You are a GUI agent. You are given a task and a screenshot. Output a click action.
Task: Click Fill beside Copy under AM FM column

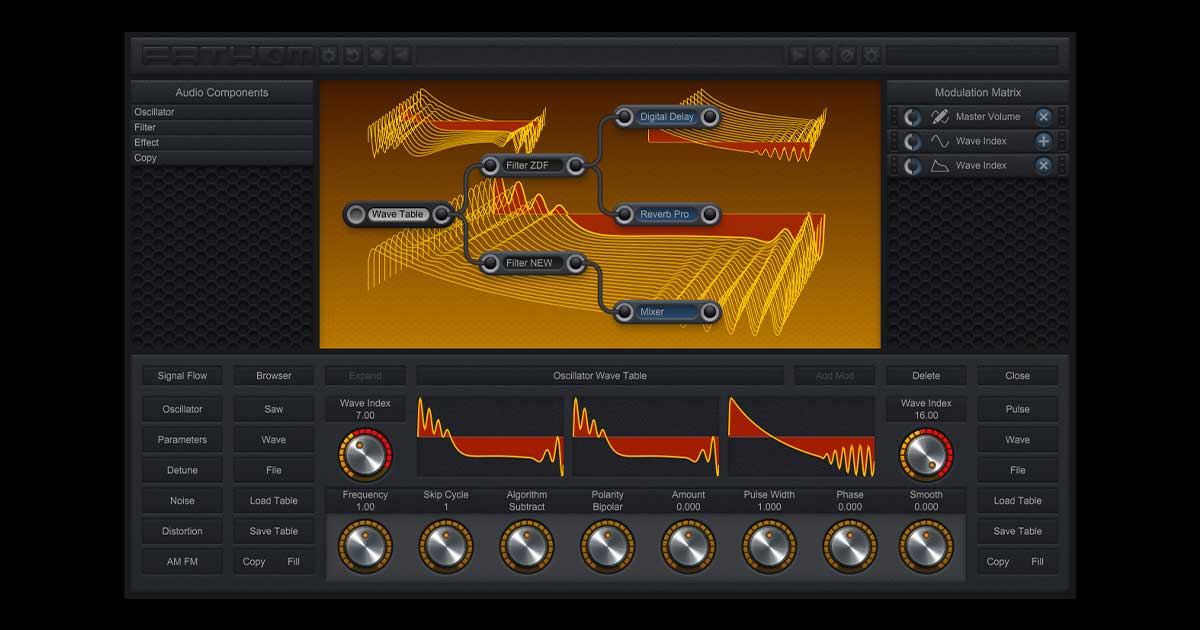coord(294,562)
